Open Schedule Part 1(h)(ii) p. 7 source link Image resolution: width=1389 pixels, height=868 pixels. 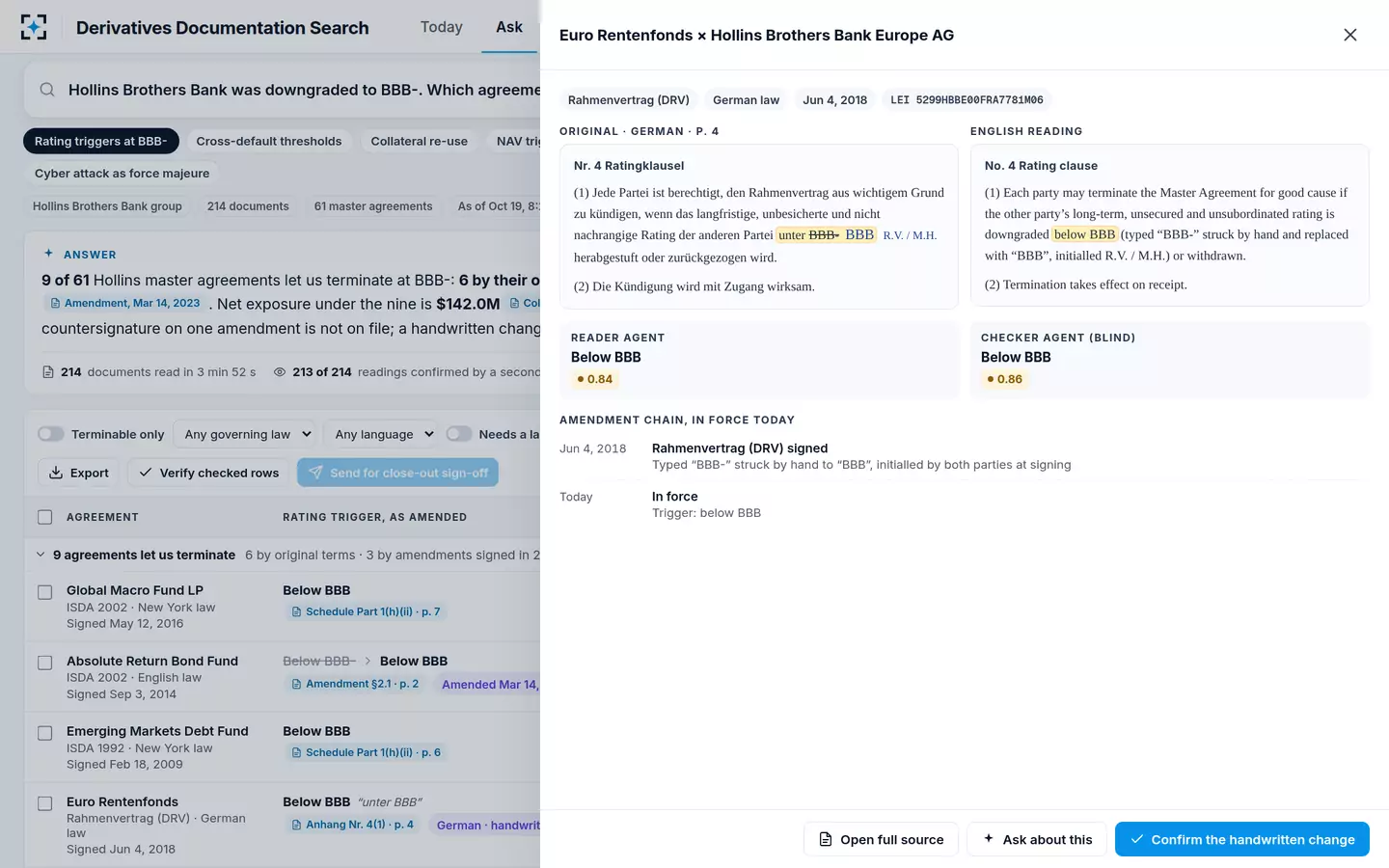(366, 611)
